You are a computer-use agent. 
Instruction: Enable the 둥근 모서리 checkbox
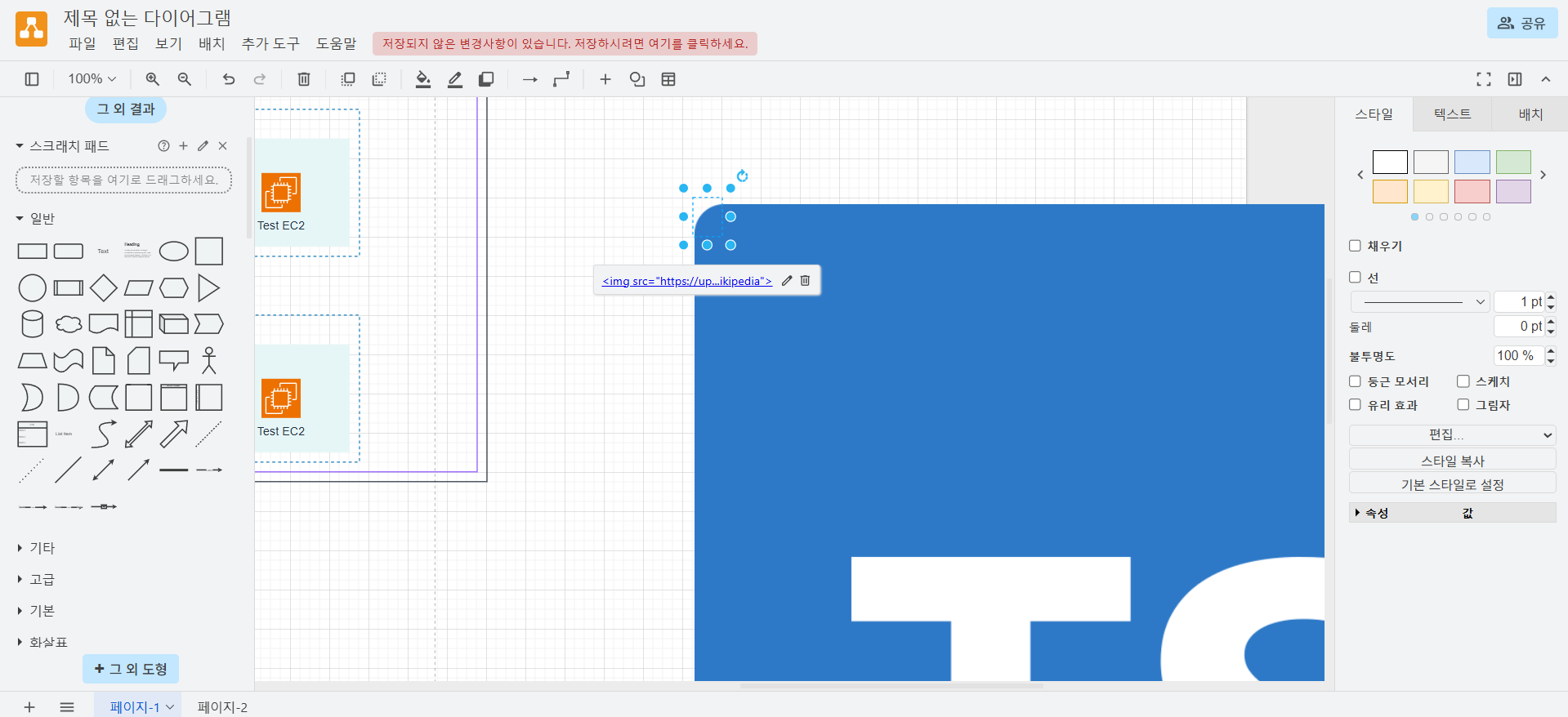(x=1355, y=381)
